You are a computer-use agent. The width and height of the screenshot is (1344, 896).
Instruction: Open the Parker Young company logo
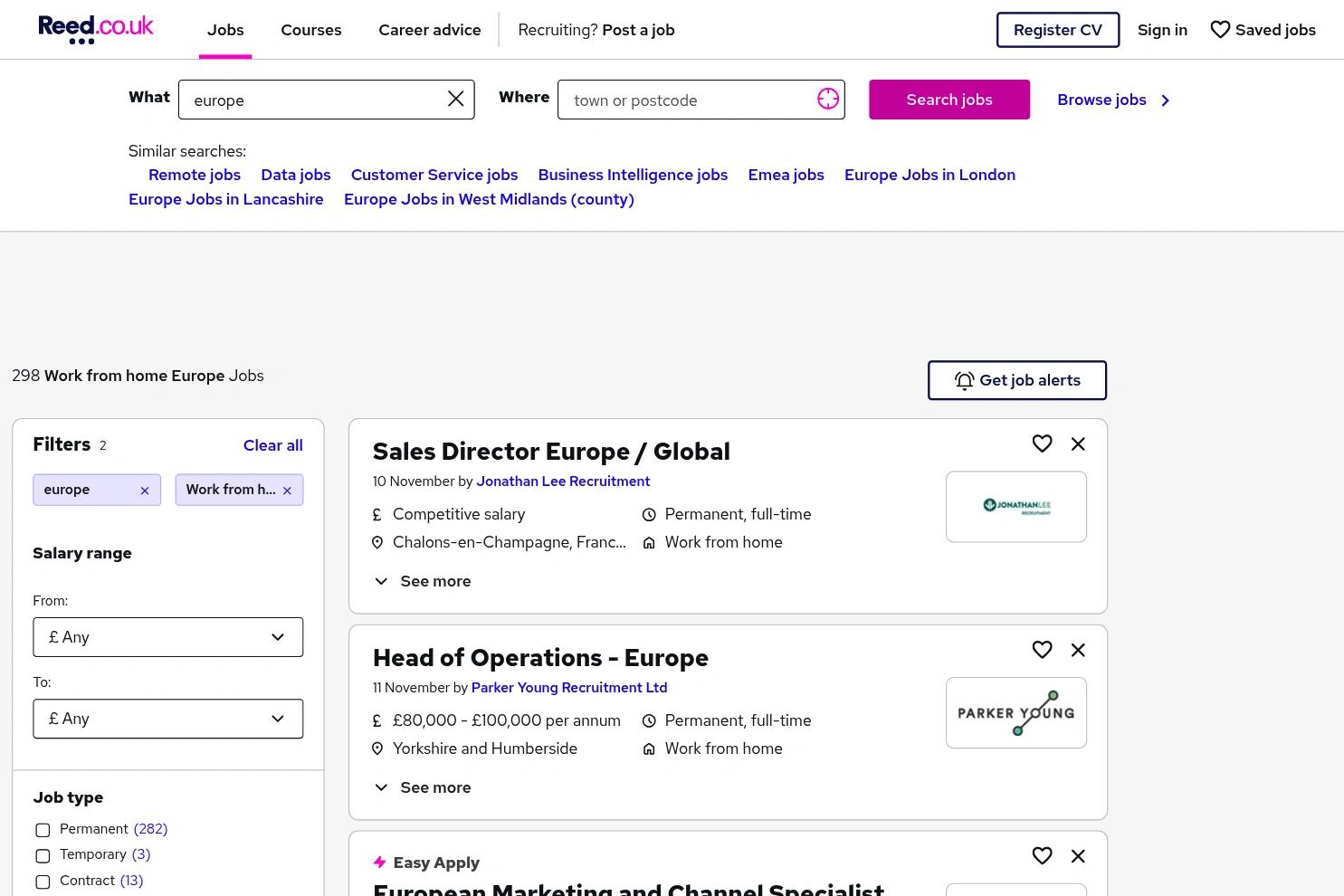[1016, 713]
